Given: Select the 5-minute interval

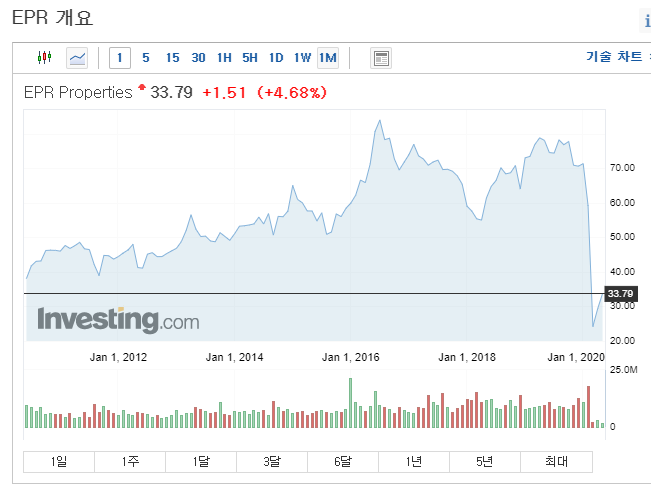Looking at the screenshot, I should (146, 58).
